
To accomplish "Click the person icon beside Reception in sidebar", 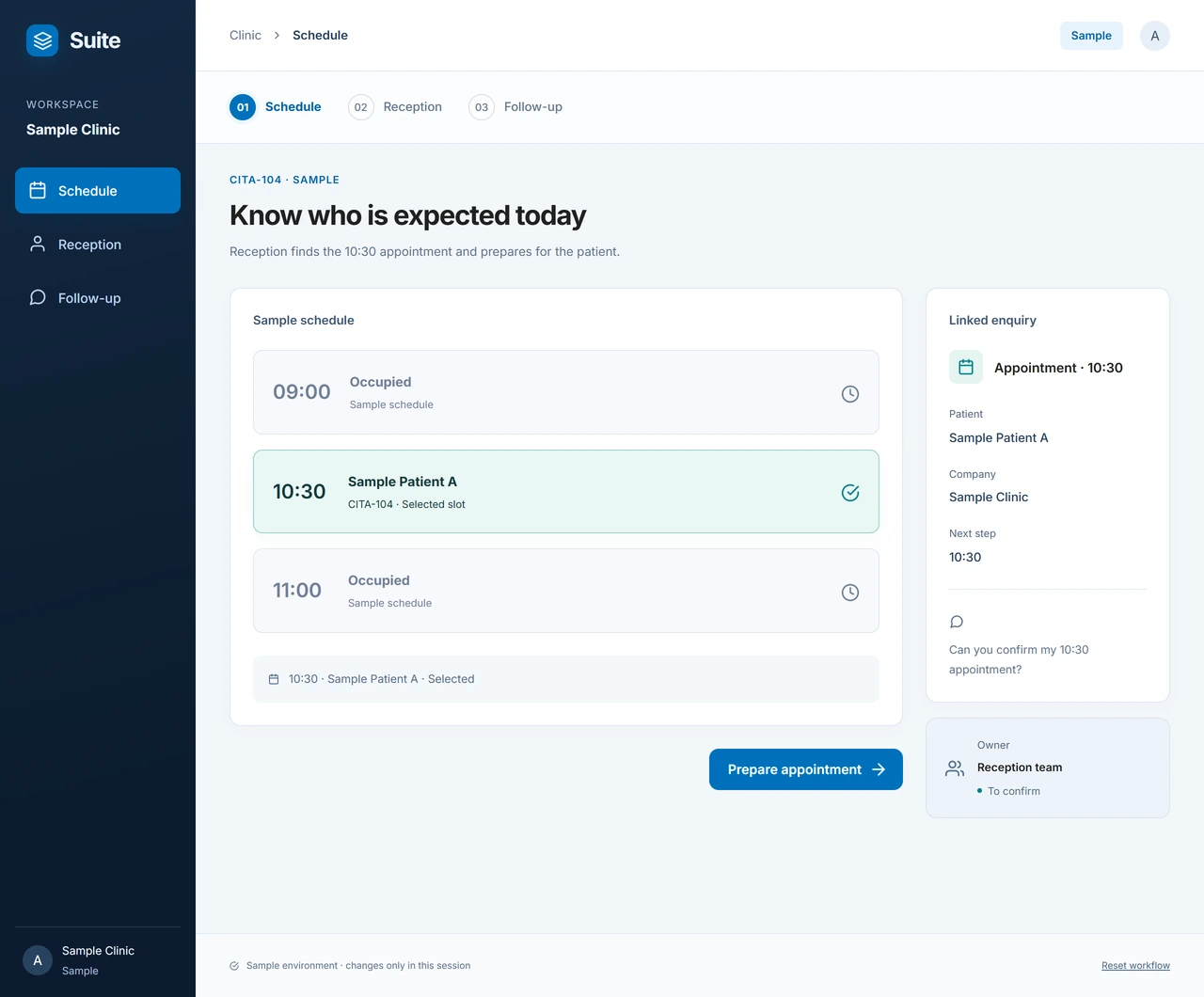I will click(x=38, y=244).
